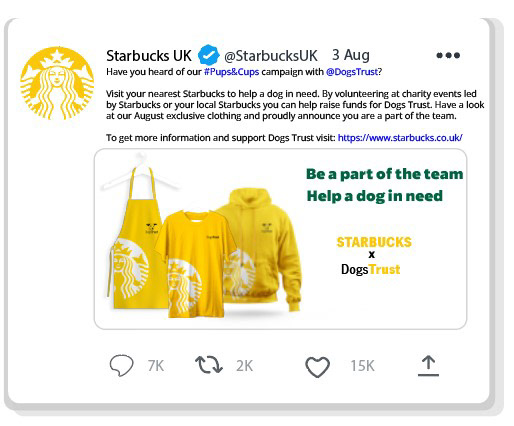Open the three-dot more options menu
The height and width of the screenshot is (426, 514).
click(x=448, y=55)
